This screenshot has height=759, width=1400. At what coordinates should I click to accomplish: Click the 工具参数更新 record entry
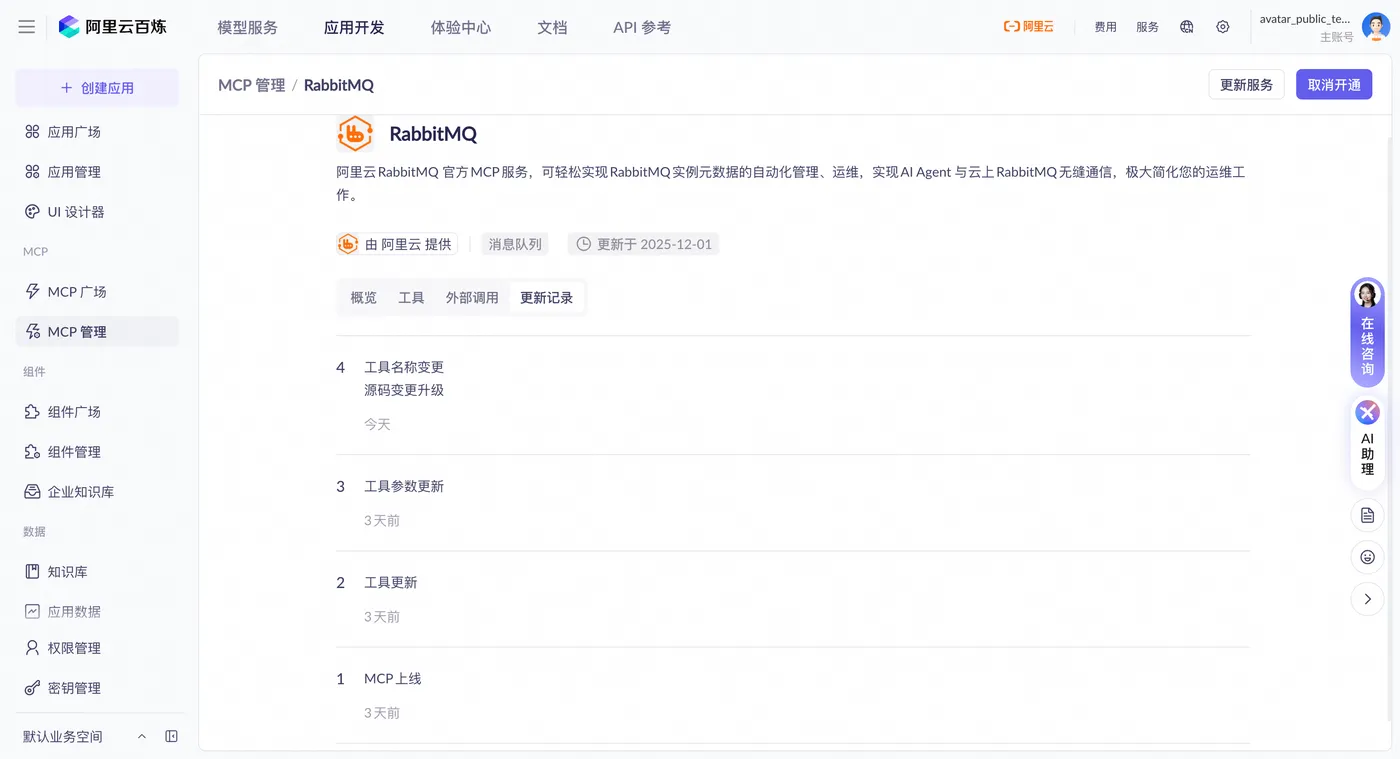click(404, 487)
